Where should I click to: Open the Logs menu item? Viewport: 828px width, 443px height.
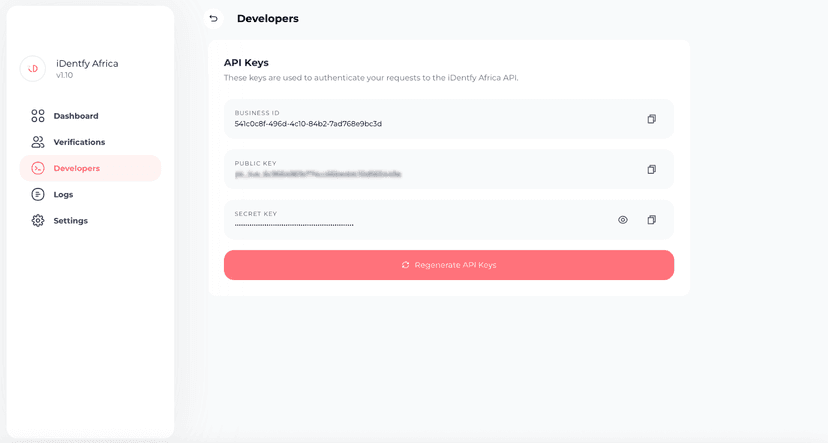(x=63, y=194)
